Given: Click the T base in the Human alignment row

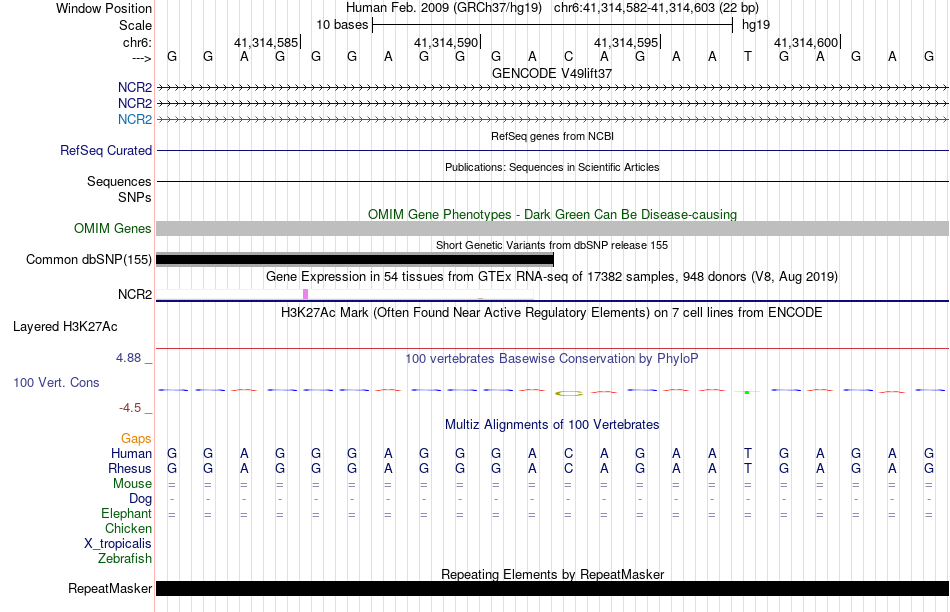Looking at the screenshot, I should 748,453.
